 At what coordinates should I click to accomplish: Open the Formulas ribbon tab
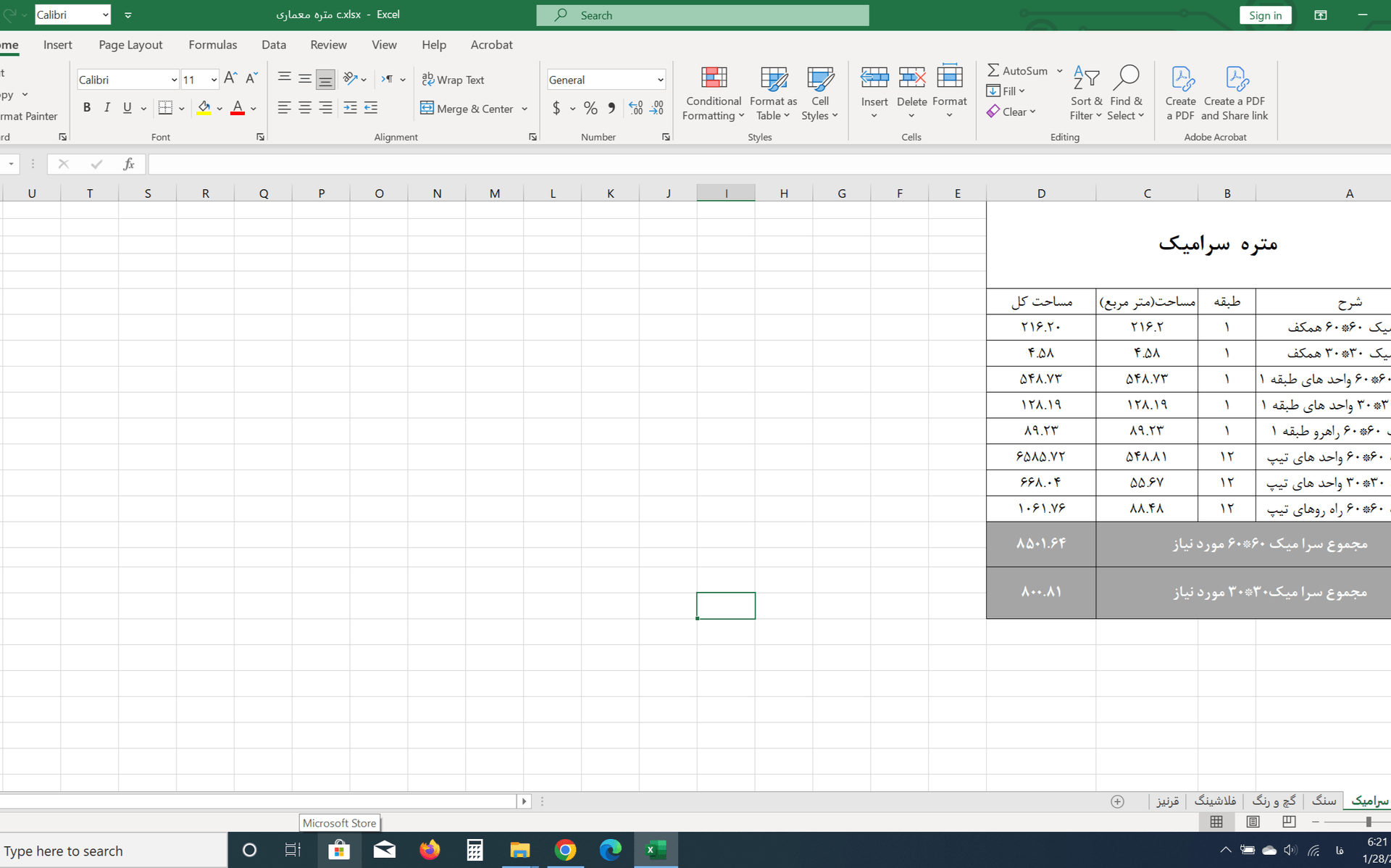212,44
